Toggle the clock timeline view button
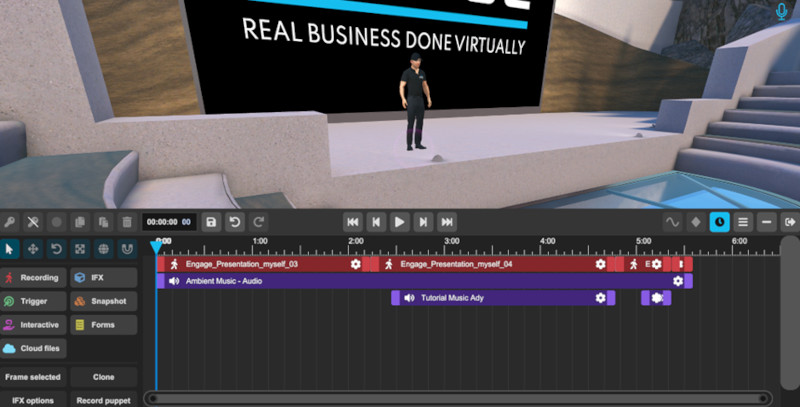The width and height of the screenshot is (800, 407). coord(719,222)
